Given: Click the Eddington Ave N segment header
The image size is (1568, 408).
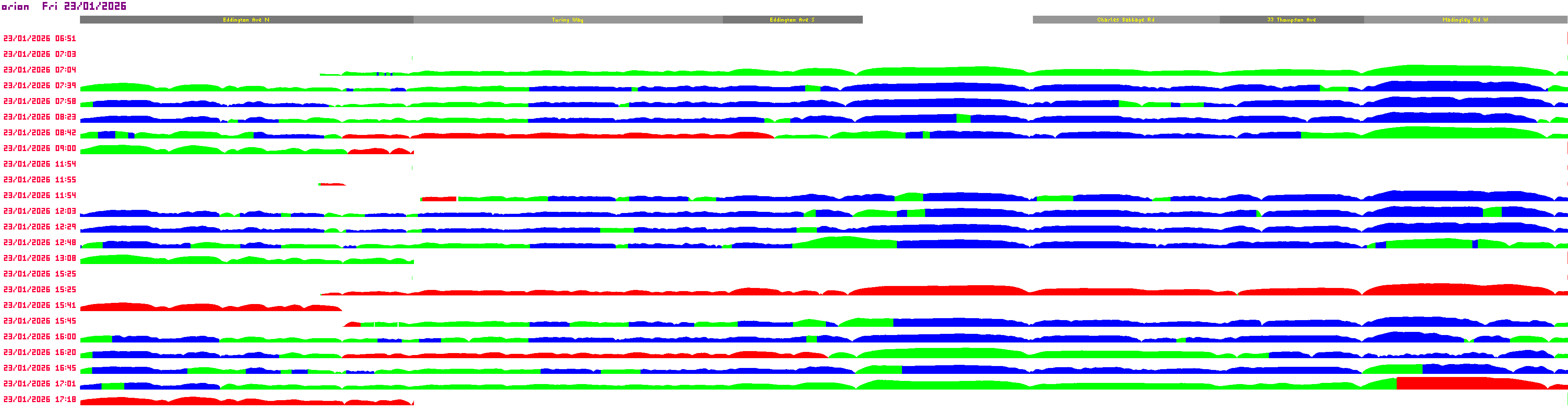Looking at the screenshot, I should (246, 20).
